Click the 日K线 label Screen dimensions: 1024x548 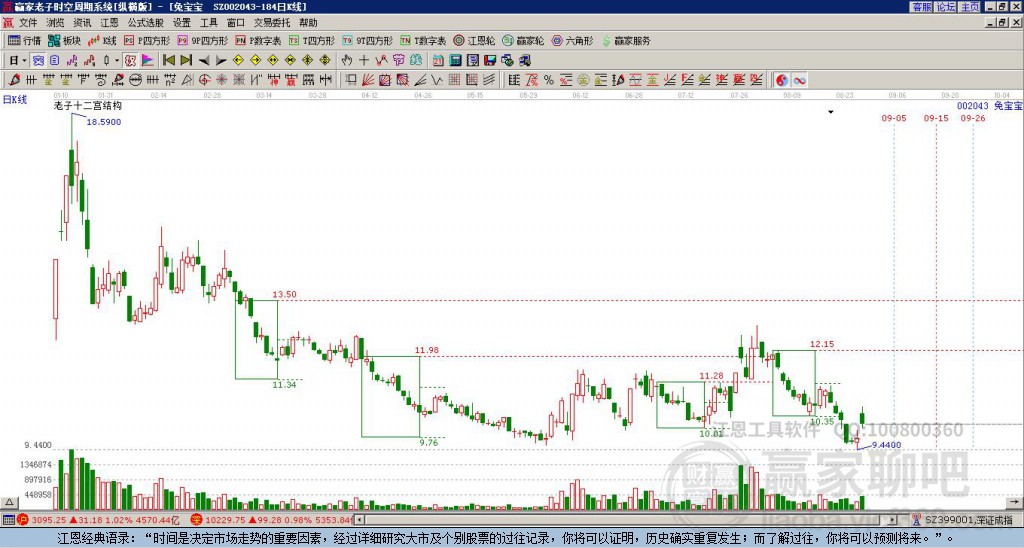[15, 100]
